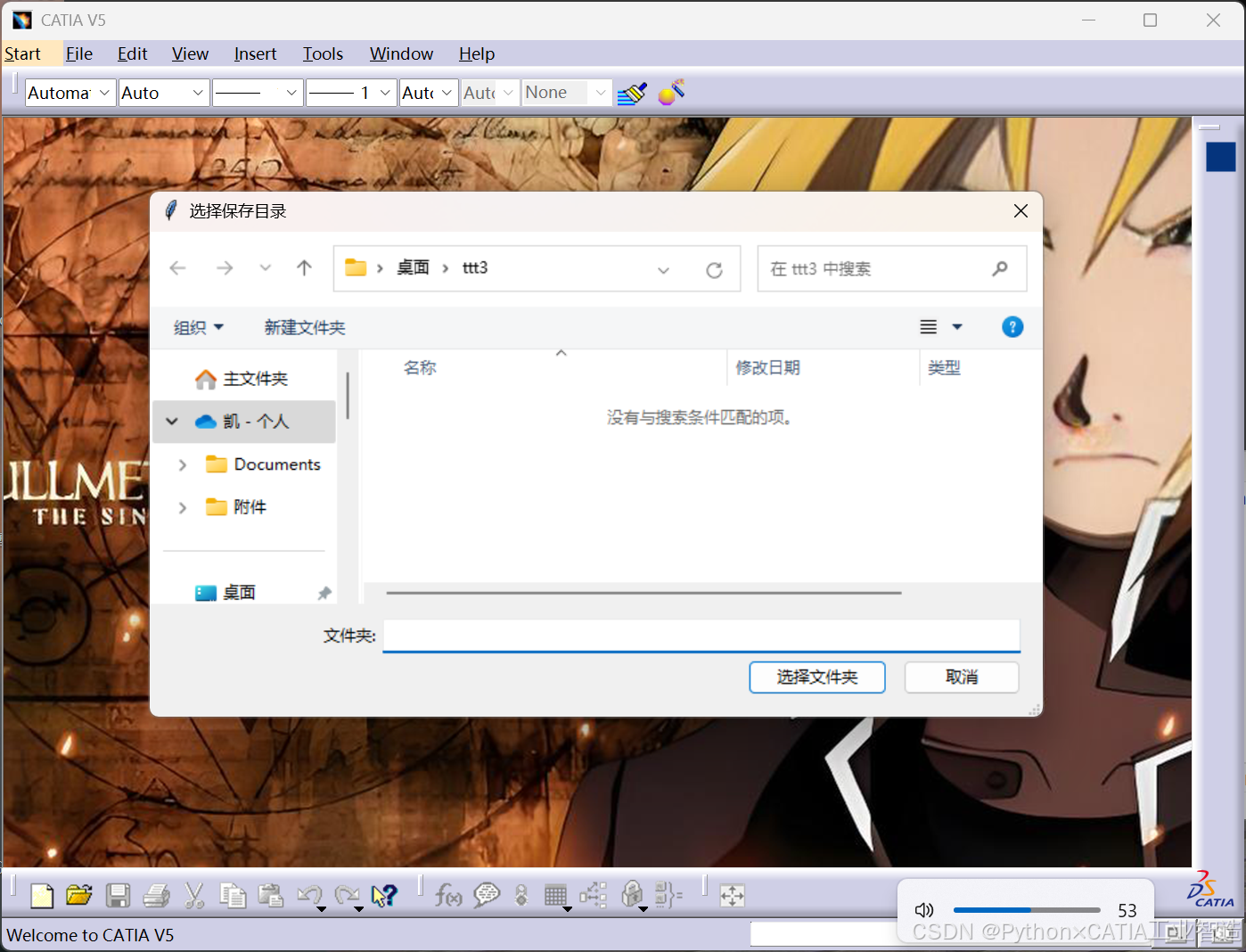Click 桌面 in the address breadcrumb

(x=414, y=267)
